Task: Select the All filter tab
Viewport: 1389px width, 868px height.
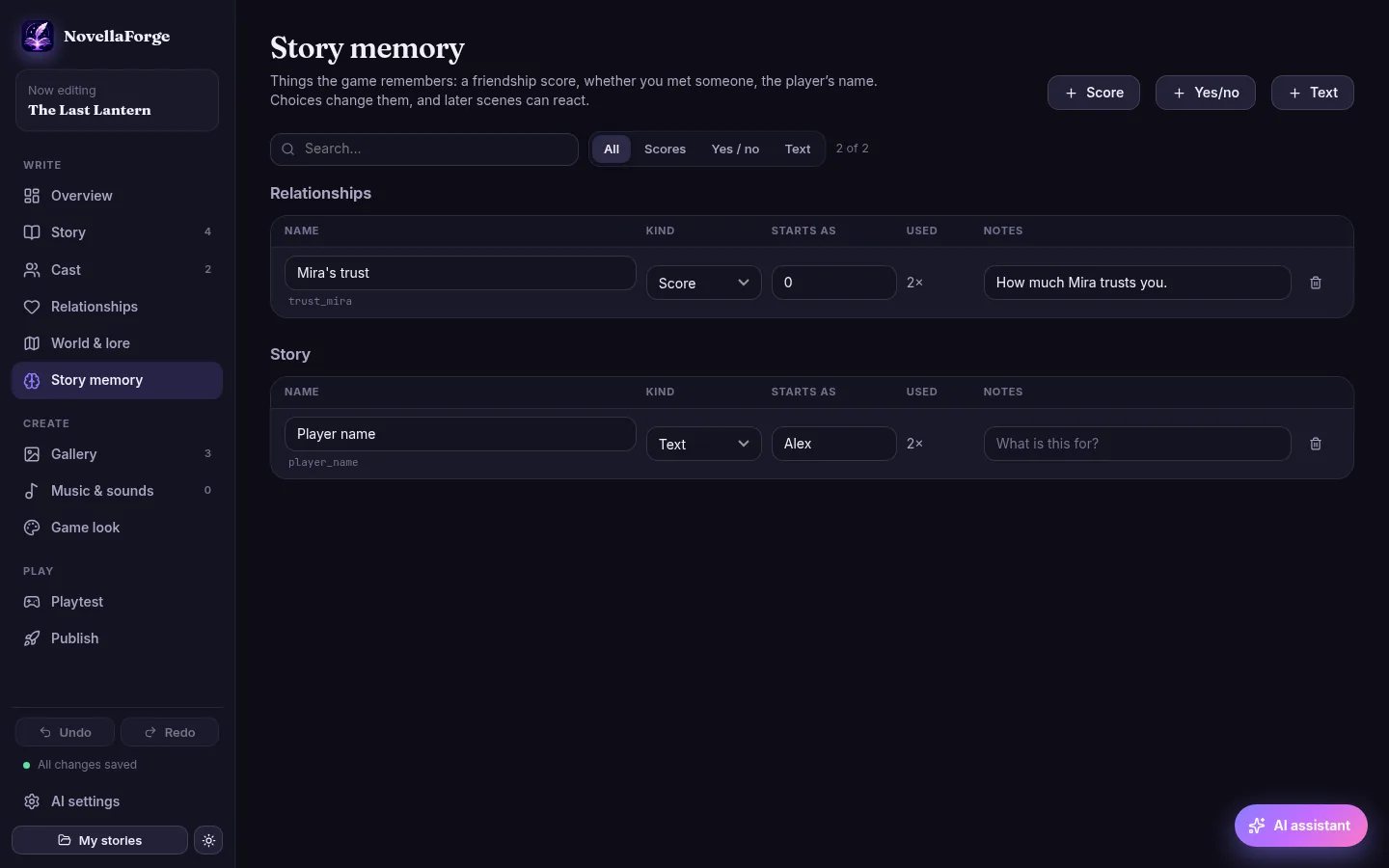Action: pos(612,149)
